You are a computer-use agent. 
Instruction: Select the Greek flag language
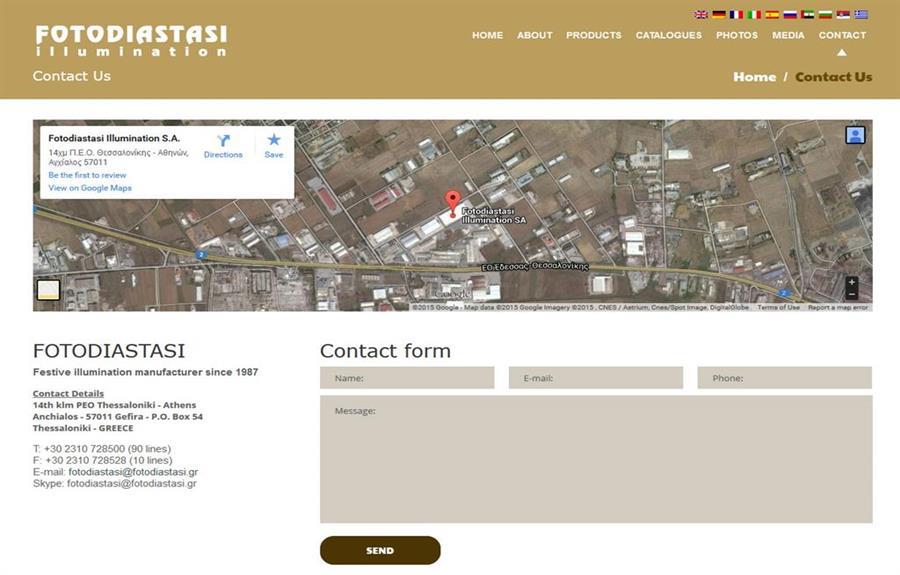(861, 15)
